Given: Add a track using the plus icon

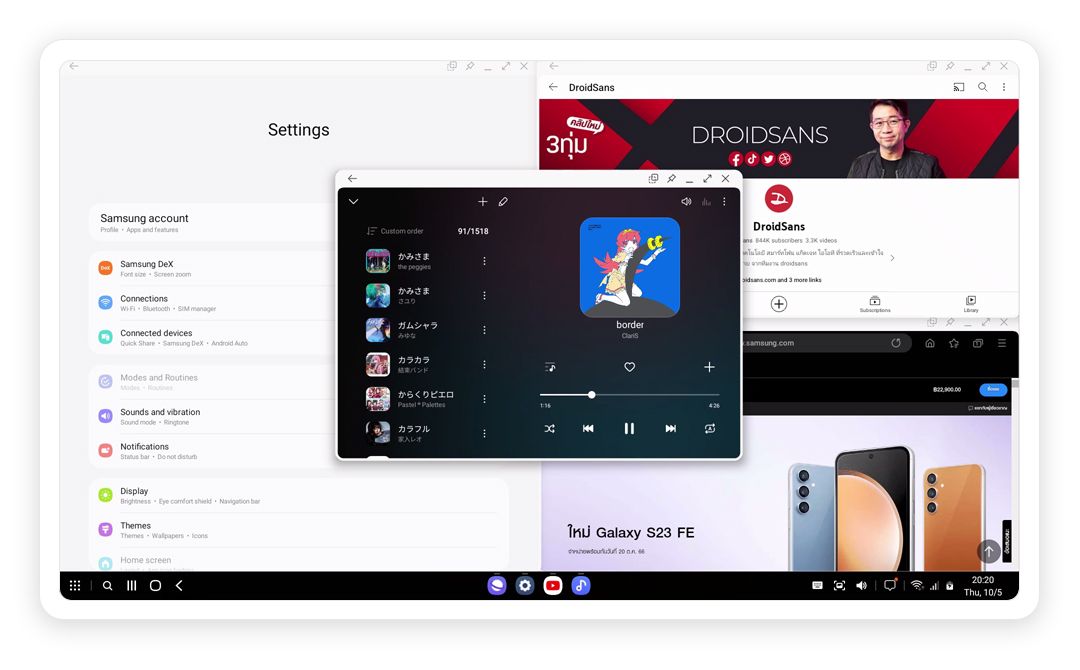Looking at the screenshot, I should [x=483, y=201].
